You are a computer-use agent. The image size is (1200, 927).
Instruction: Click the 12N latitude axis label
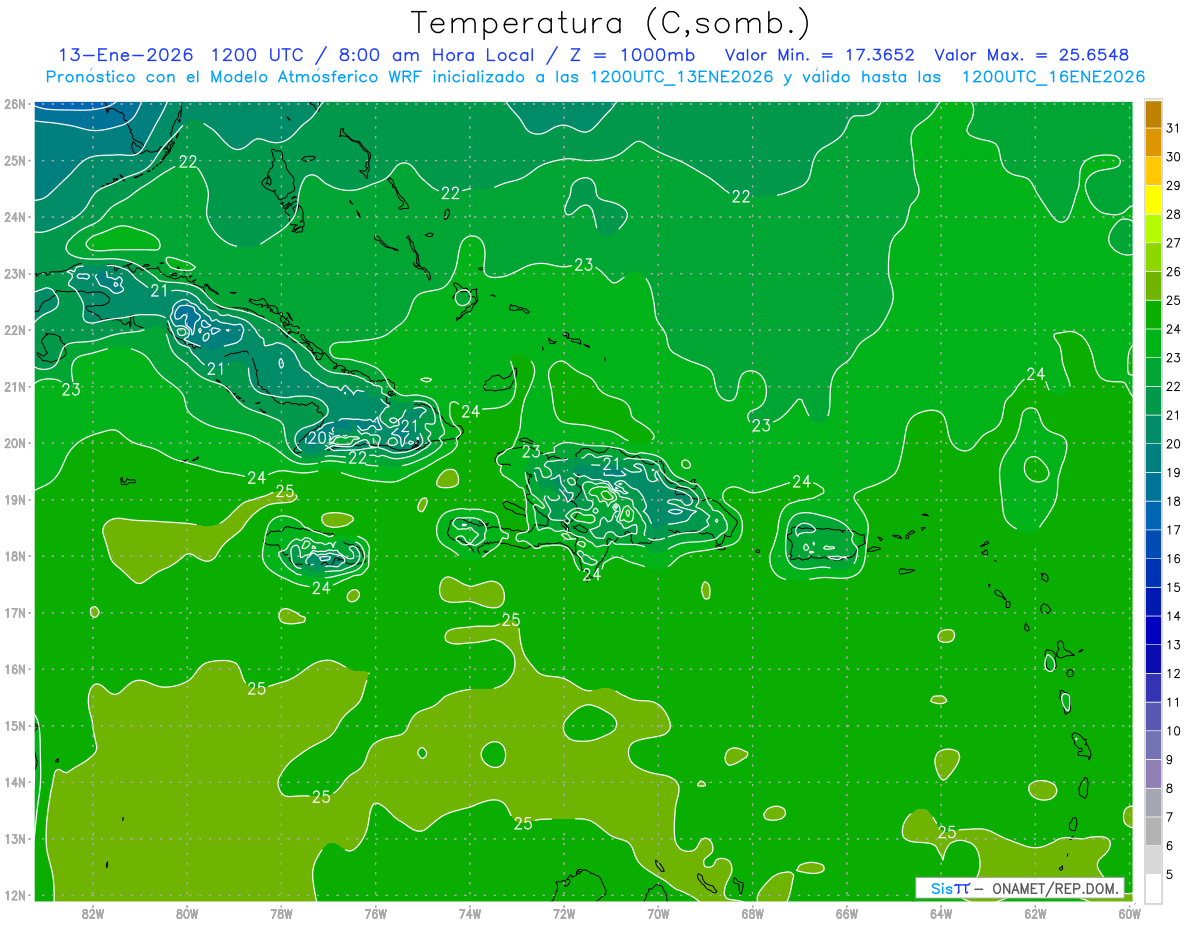(14, 895)
